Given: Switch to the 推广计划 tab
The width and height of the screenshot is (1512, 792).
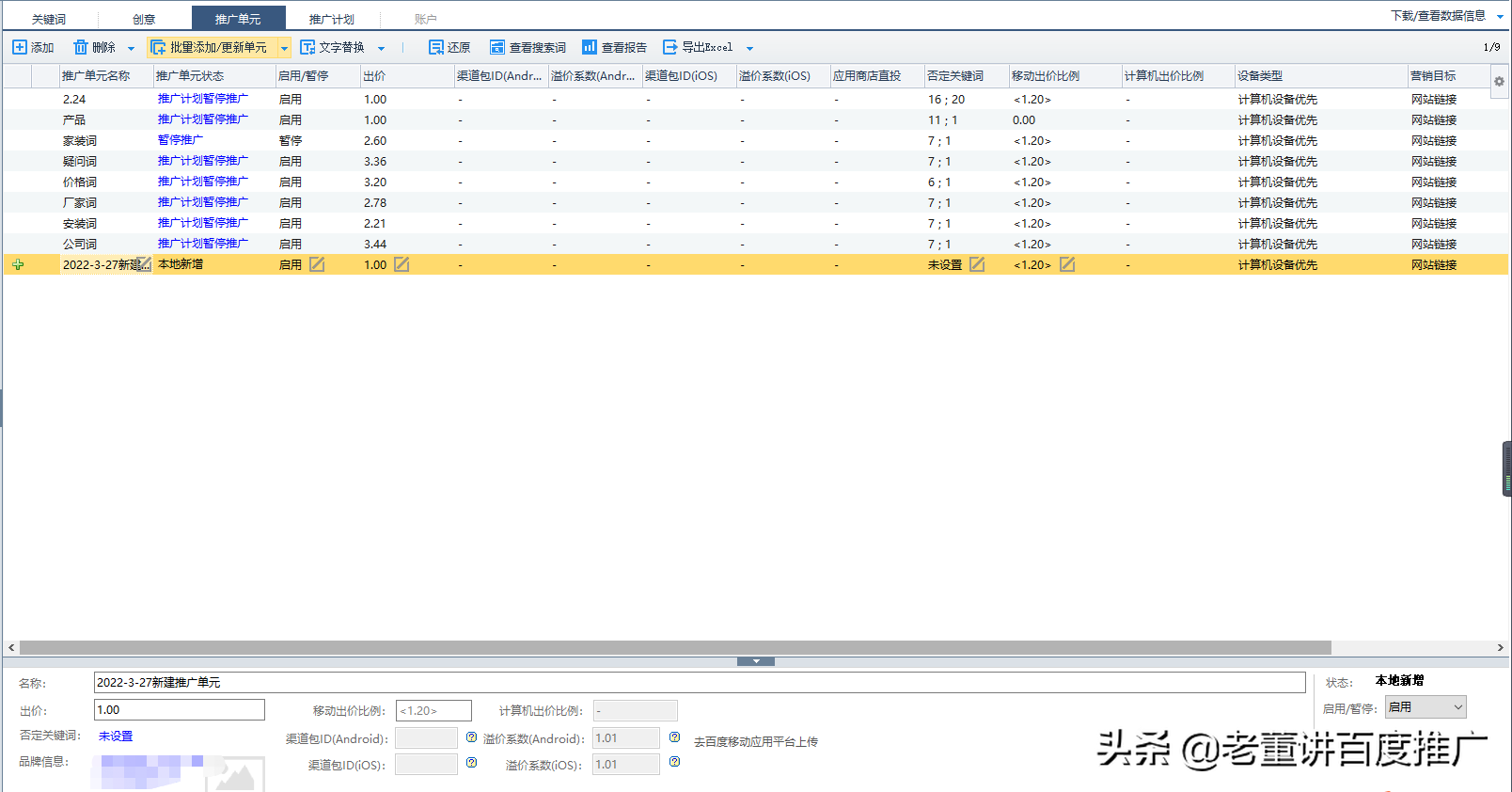Looking at the screenshot, I should 332,19.
